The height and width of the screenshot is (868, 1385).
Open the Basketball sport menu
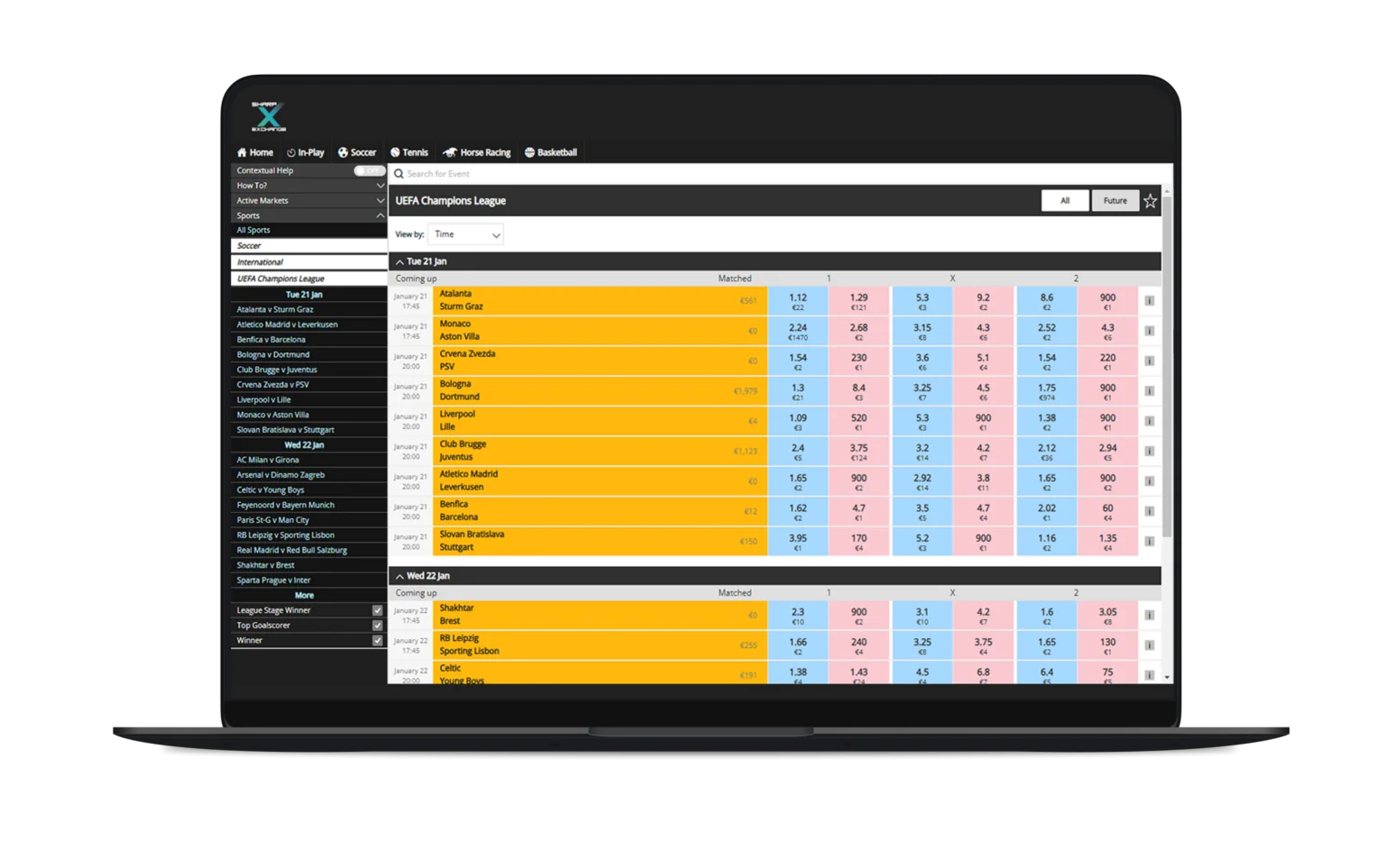(551, 152)
